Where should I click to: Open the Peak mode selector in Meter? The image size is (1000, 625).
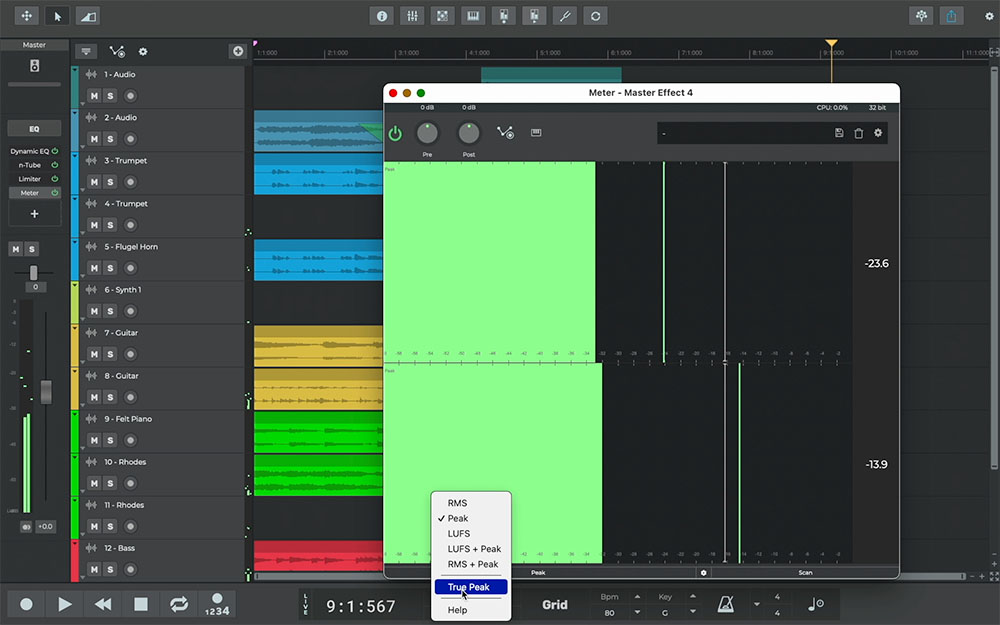[x=538, y=573]
